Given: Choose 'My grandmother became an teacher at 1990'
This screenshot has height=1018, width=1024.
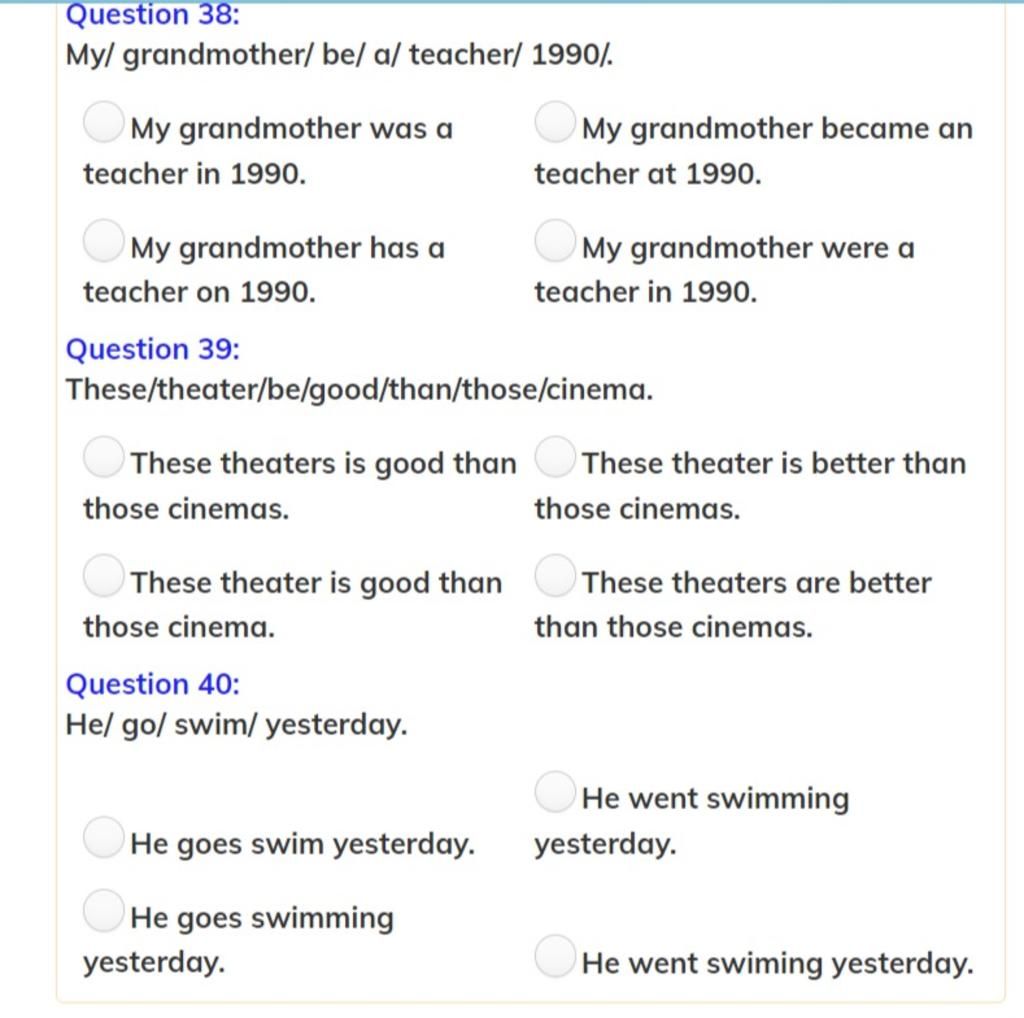Looking at the screenshot, I should pos(554,122).
